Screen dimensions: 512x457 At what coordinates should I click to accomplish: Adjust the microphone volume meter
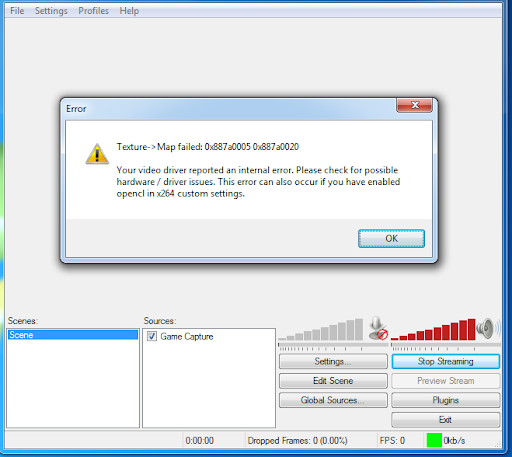(x=321, y=330)
